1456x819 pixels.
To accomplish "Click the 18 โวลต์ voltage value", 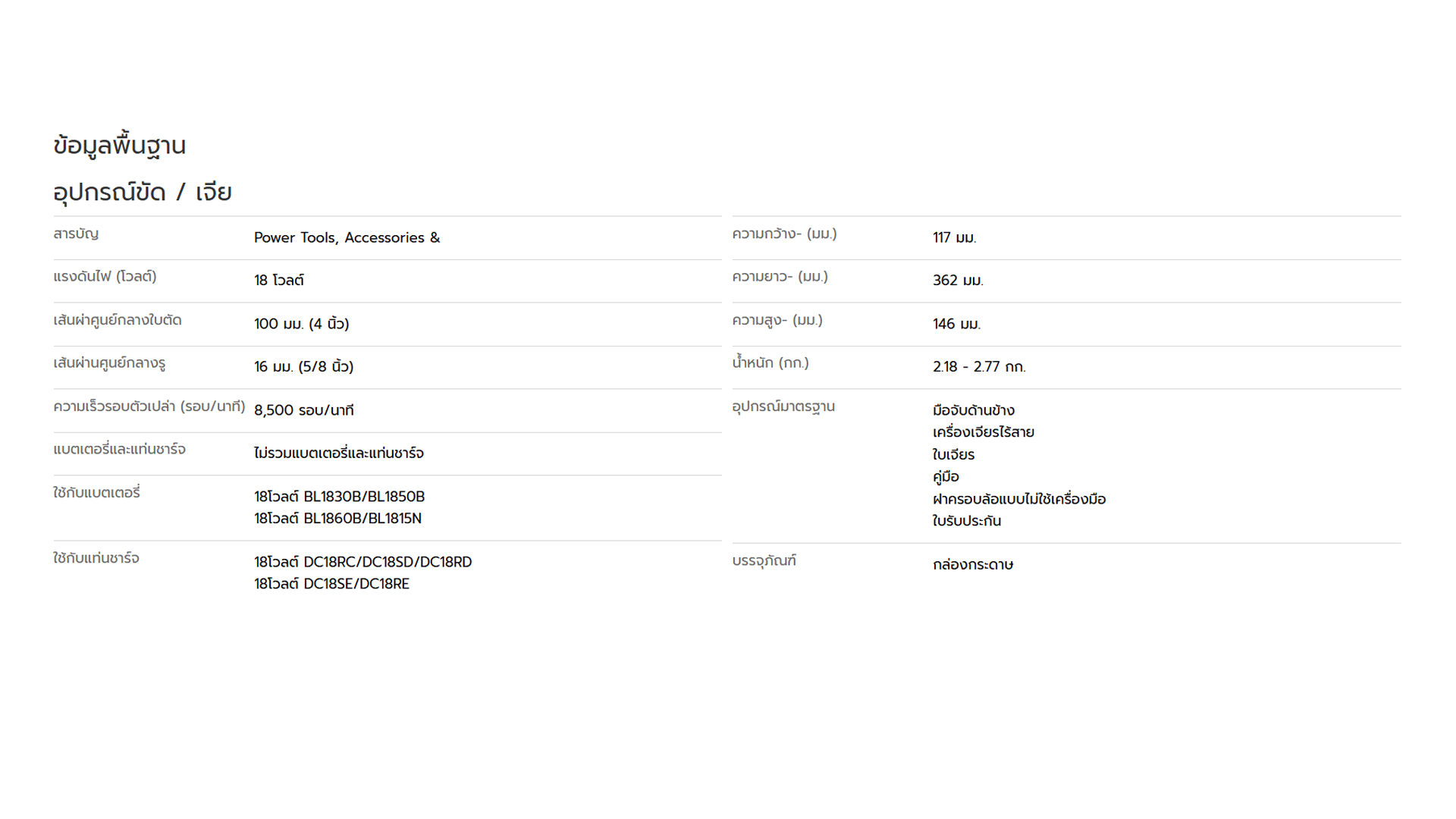I will [x=279, y=281].
